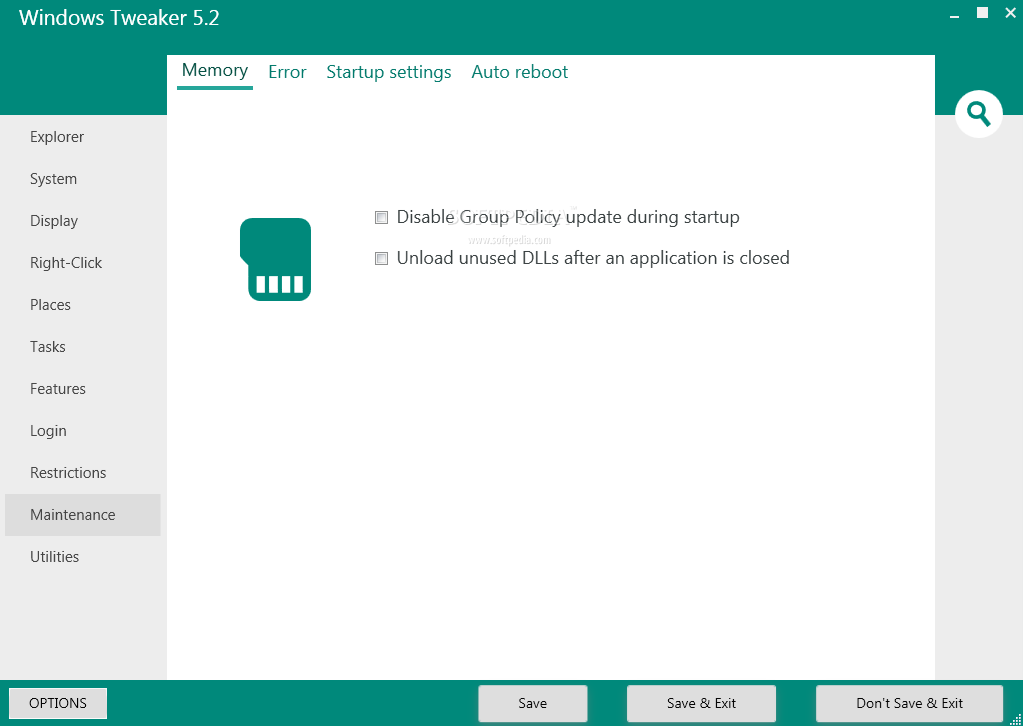This screenshot has width=1023, height=726.
Task: Select System in the sidebar
Action: click(83, 179)
